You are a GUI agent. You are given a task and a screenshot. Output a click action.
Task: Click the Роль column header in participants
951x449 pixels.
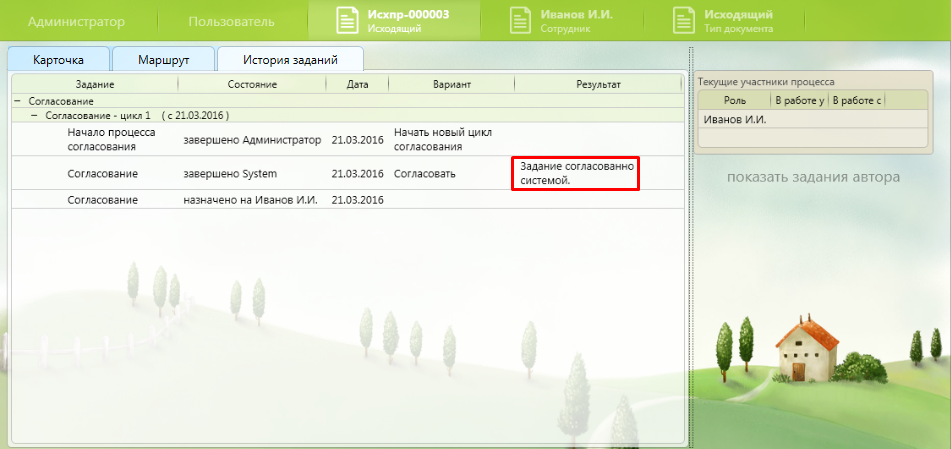tap(735, 100)
